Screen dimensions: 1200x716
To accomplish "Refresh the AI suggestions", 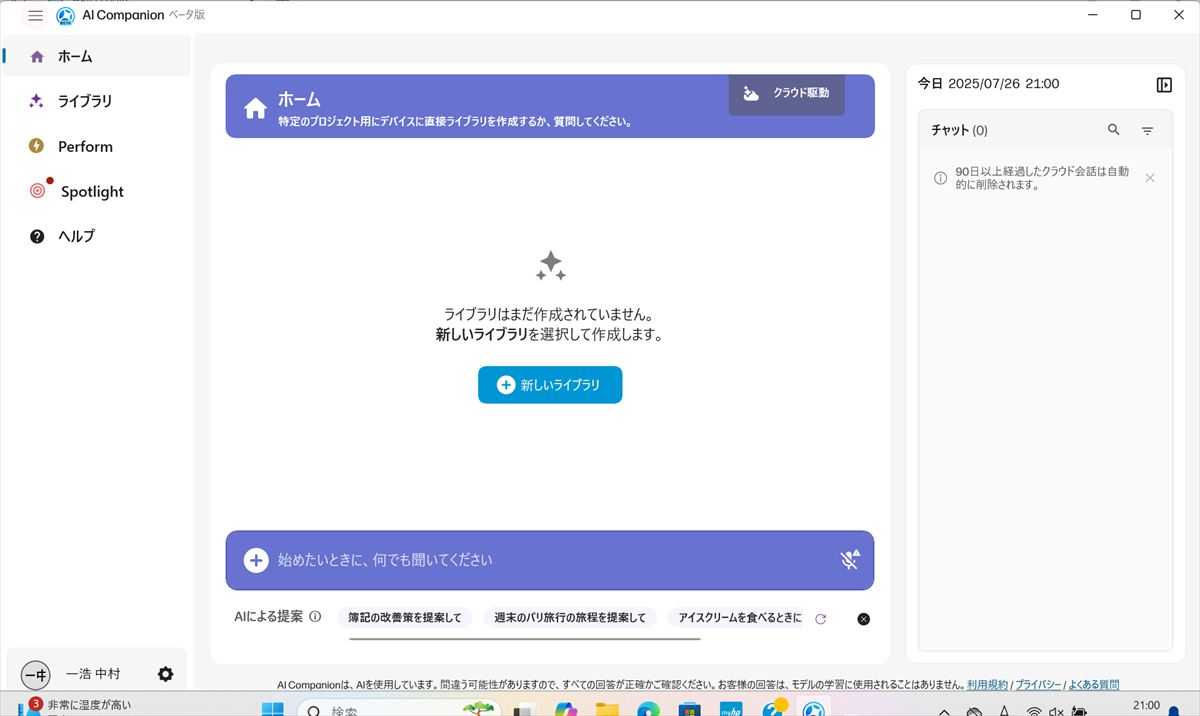I will [821, 619].
